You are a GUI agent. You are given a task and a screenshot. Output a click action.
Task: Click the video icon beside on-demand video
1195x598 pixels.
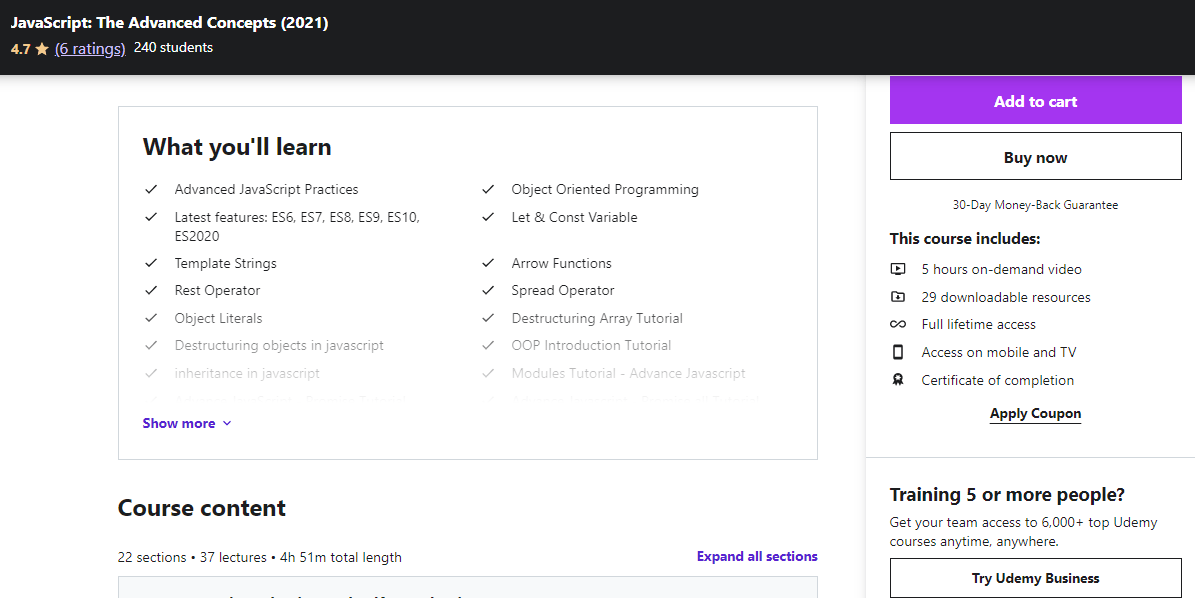[x=898, y=269]
